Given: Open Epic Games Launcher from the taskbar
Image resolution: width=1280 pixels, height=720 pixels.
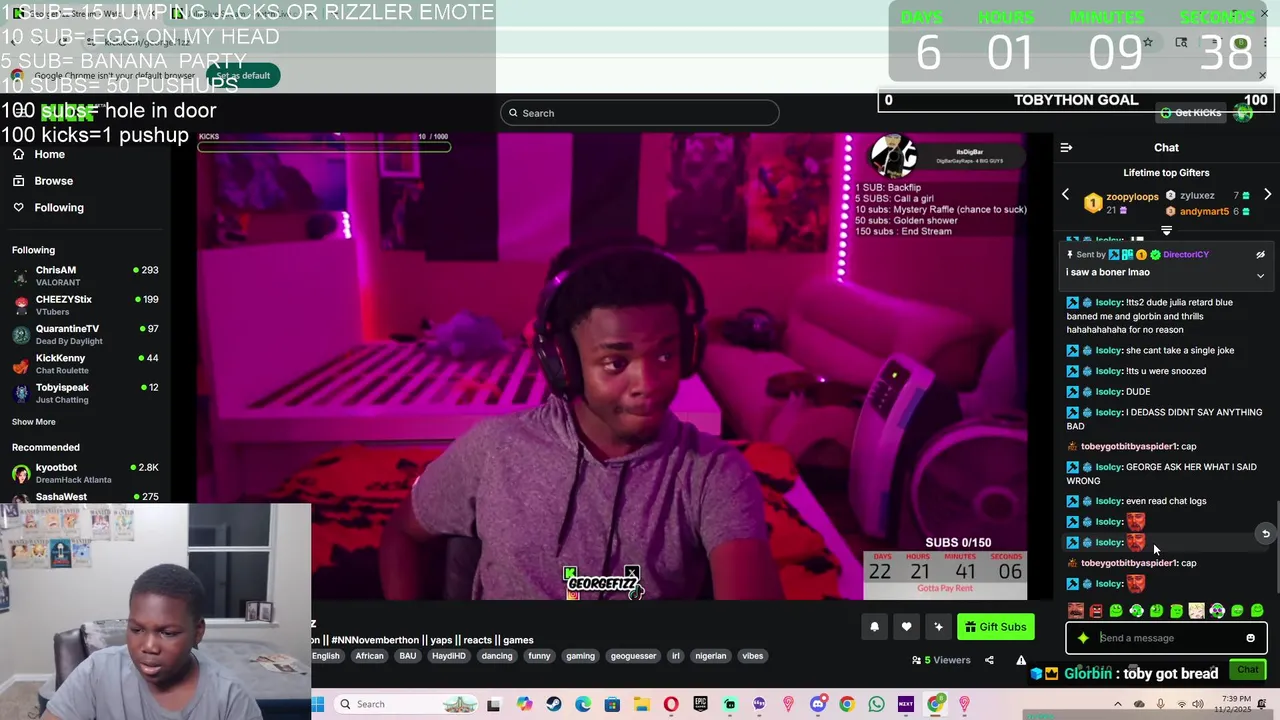Looking at the screenshot, I should 700,704.
